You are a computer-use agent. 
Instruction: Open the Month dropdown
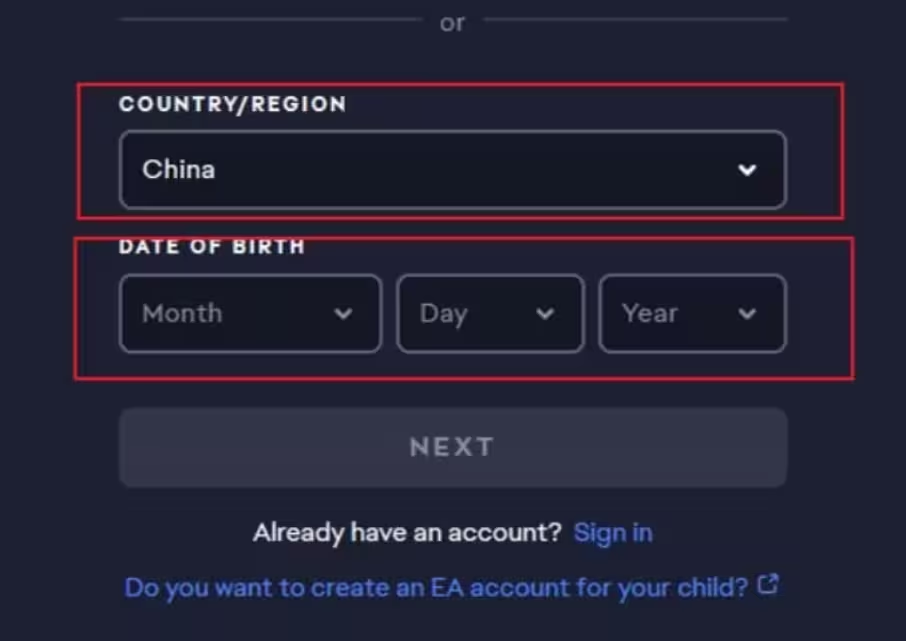[x=250, y=313]
